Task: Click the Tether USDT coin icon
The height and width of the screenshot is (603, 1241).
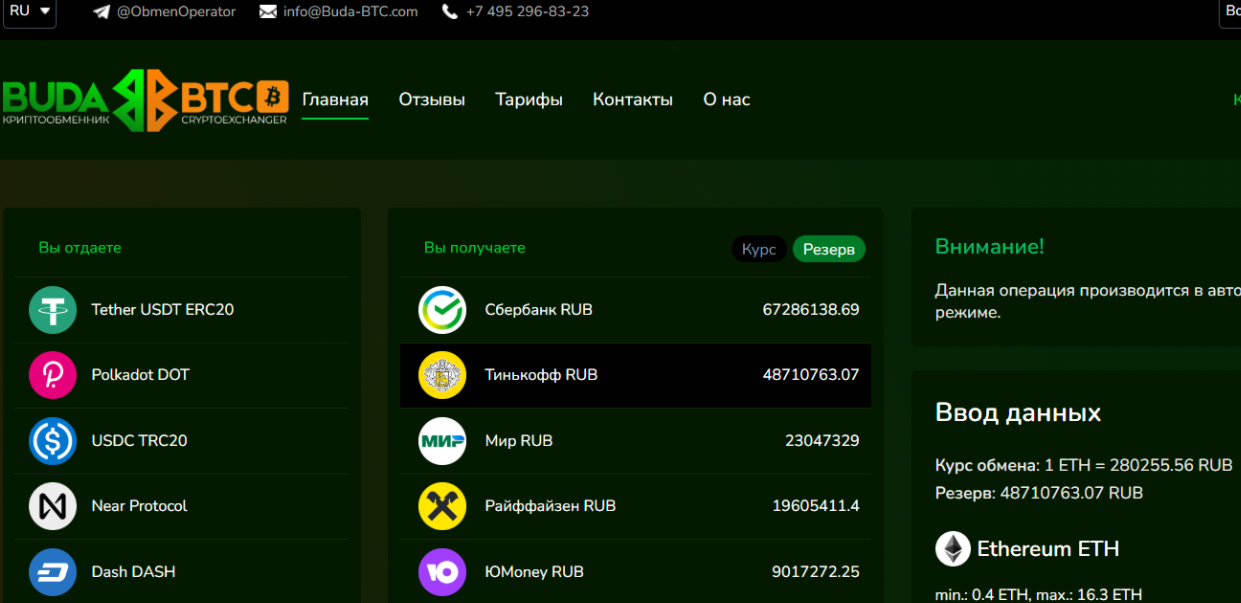Action: pyautogui.click(x=53, y=310)
